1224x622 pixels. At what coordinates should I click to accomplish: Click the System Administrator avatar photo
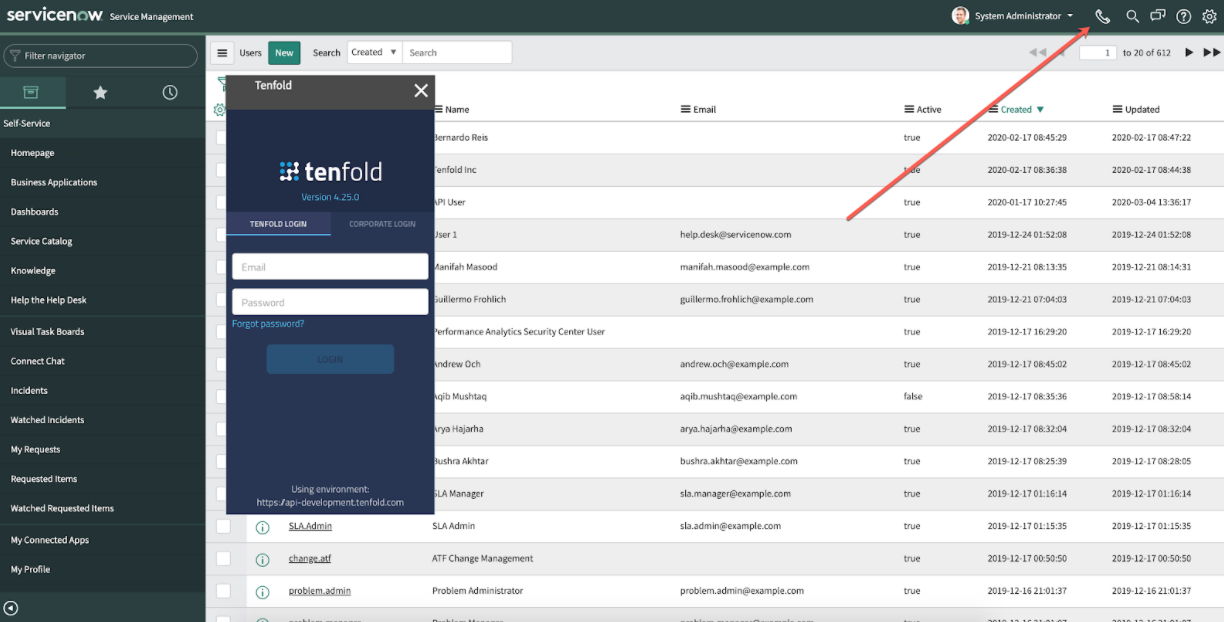[960, 16]
